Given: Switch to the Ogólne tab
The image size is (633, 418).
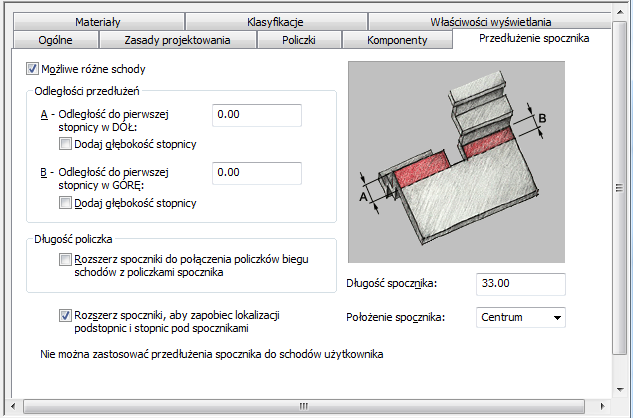Looking at the screenshot, I should (x=56, y=40).
